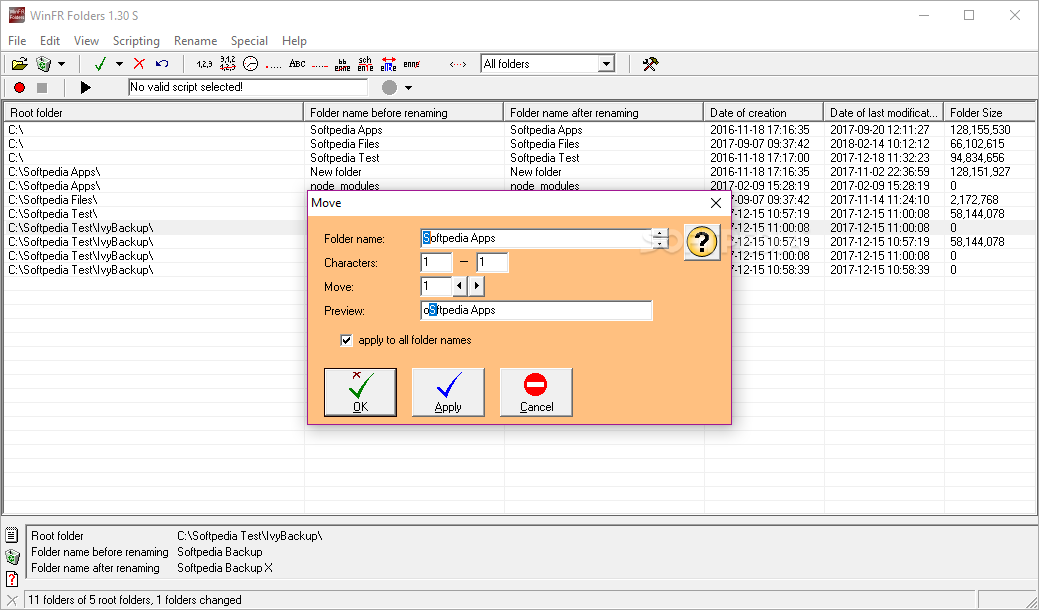
Task: Select the 'C:\Softpedia Files\' root folder row
Action: 53,200
